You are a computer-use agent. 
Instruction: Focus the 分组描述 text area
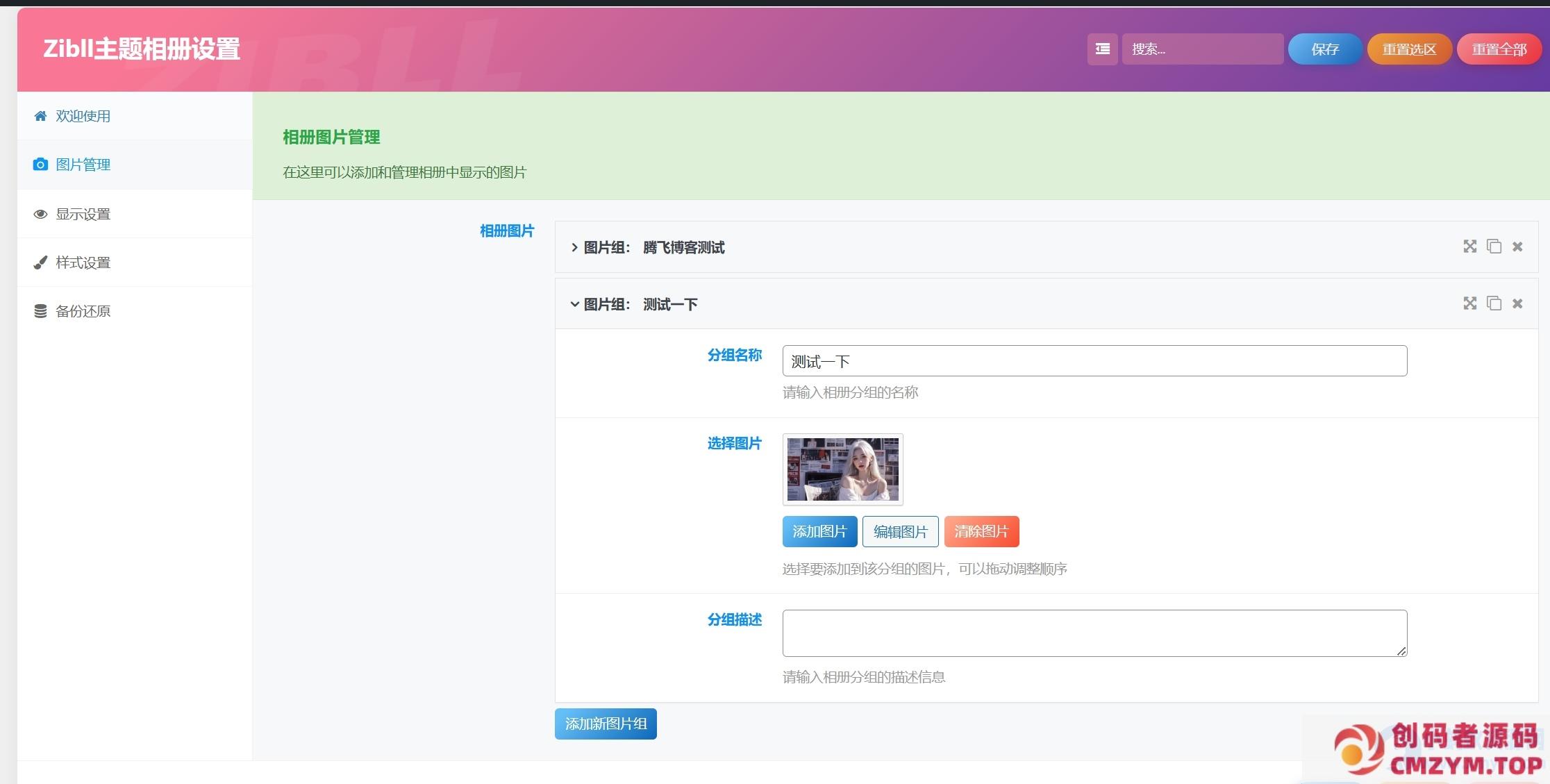1094,633
